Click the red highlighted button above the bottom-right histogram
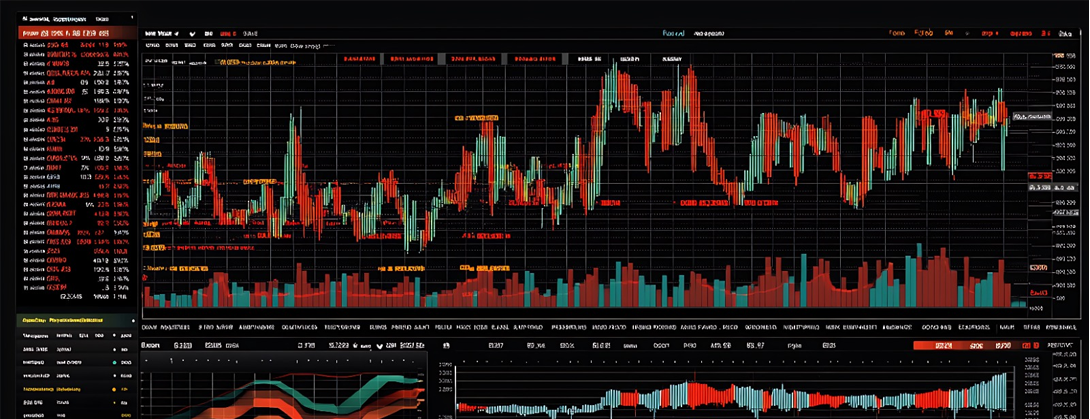 point(945,345)
